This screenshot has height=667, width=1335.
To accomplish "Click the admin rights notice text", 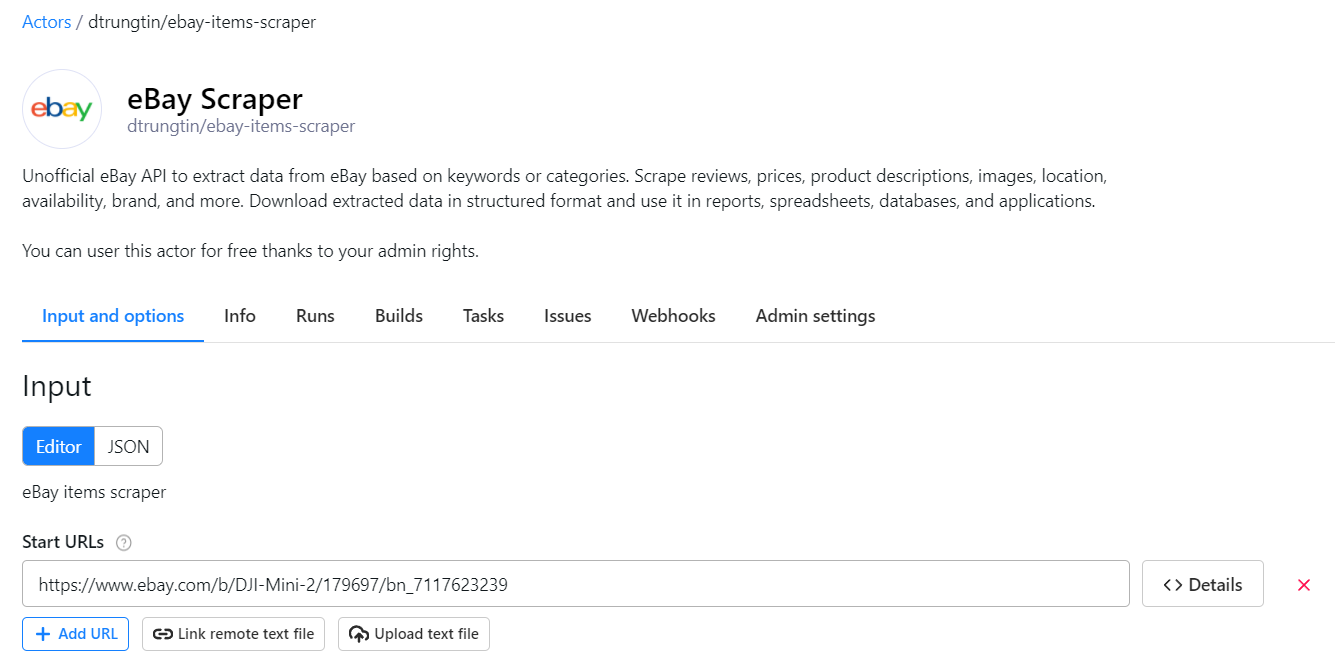I will pyautogui.click(x=251, y=251).
